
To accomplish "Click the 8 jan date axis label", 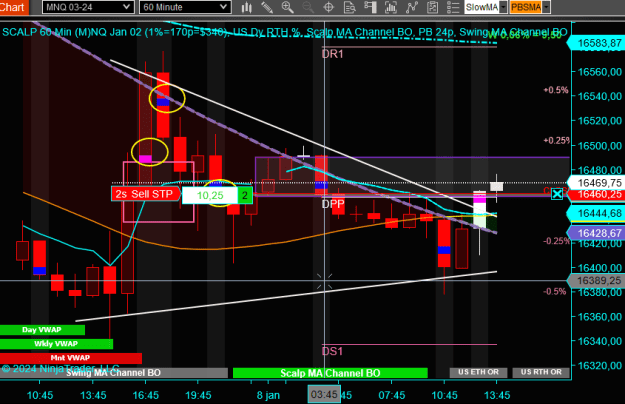I will pos(268,395).
